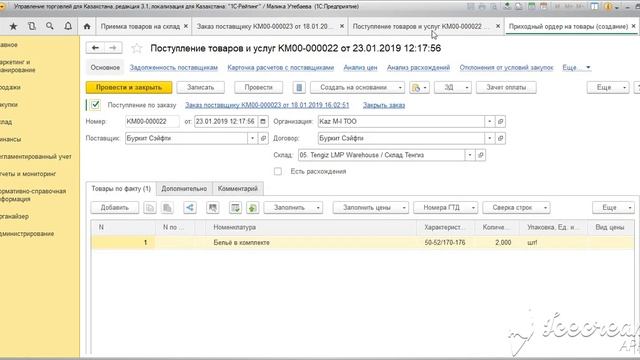The image size is (640, 360).
Task: Click the 'Провести и закрыть' button
Action: pyautogui.click(x=129, y=87)
